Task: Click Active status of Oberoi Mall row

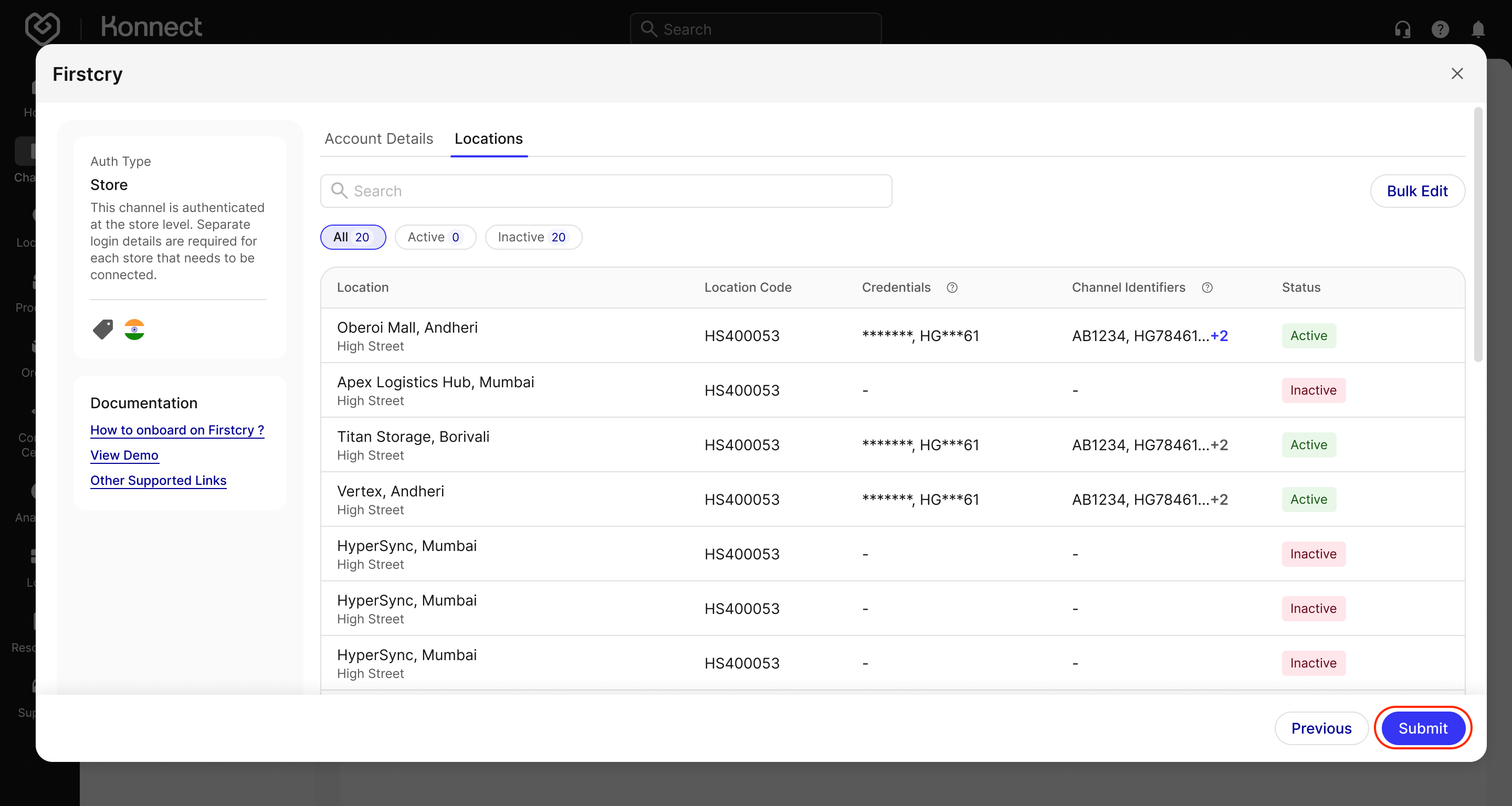Action: coord(1309,335)
